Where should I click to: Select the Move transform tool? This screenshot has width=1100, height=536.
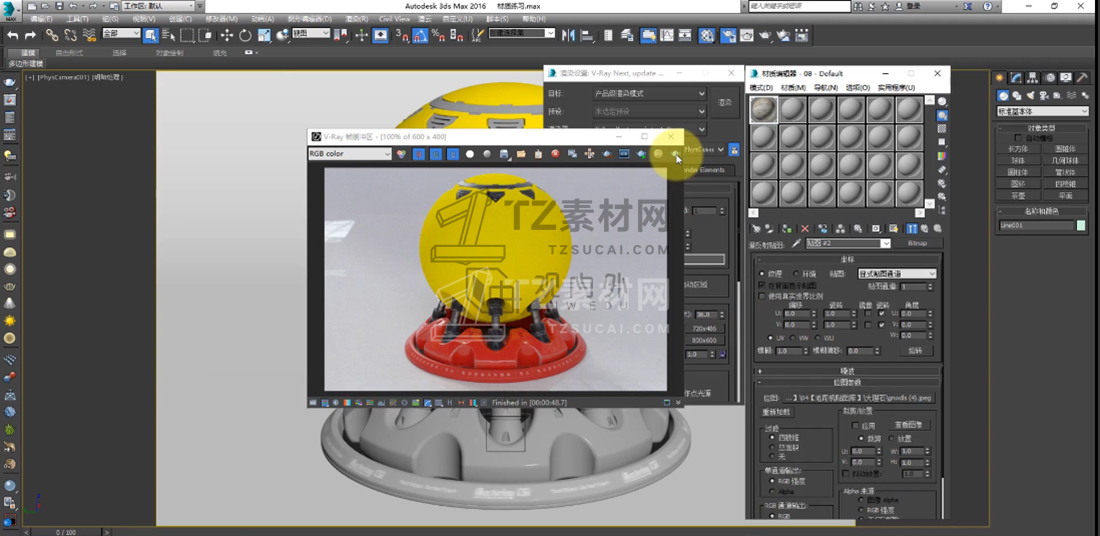point(227,35)
